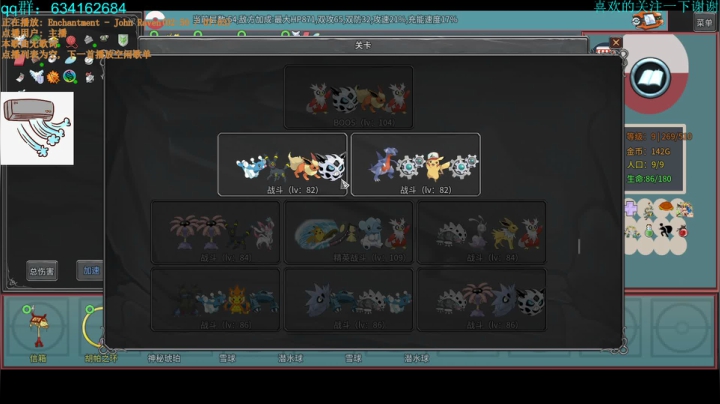Click the white feather wing item icon
The height and width of the screenshot is (404, 720).
pos(37,76)
